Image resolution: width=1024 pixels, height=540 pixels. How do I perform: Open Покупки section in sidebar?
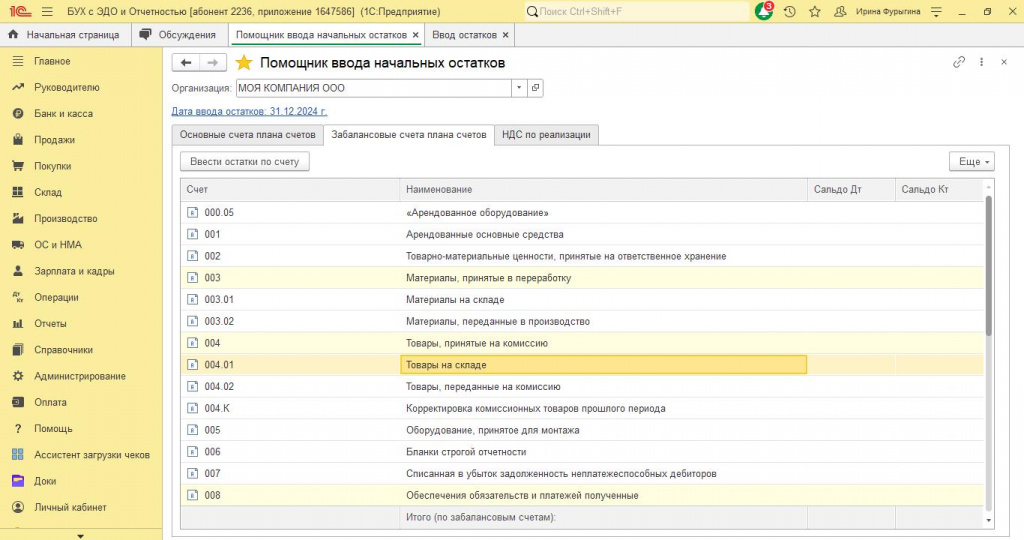[52, 166]
